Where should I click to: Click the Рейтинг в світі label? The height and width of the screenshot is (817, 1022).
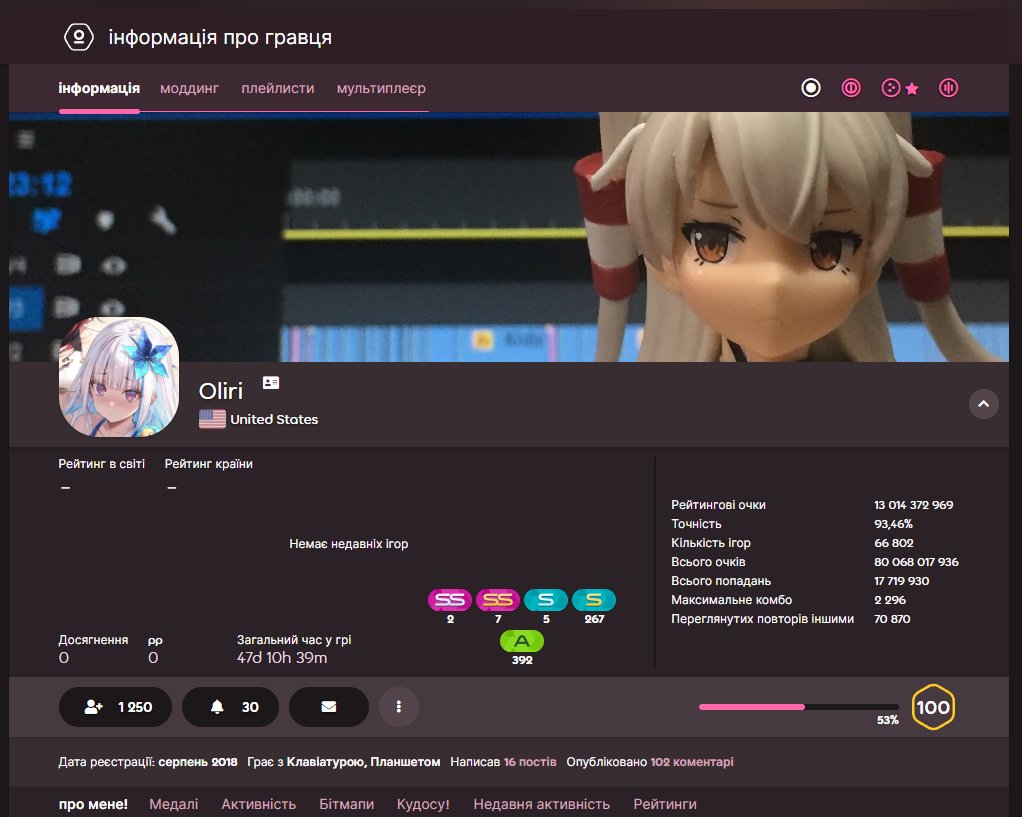[102, 464]
